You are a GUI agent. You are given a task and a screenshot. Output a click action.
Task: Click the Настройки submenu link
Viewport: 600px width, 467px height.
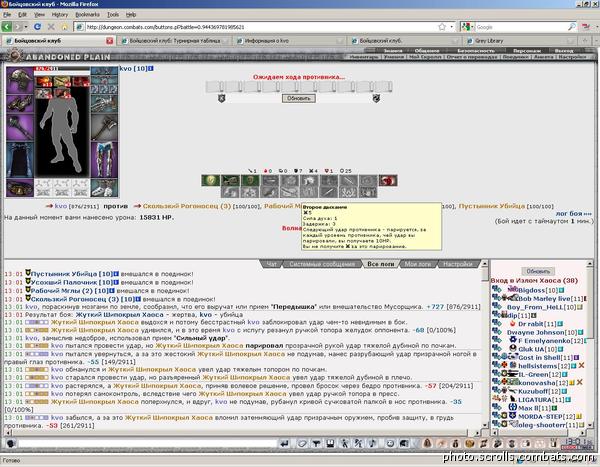coord(572,57)
